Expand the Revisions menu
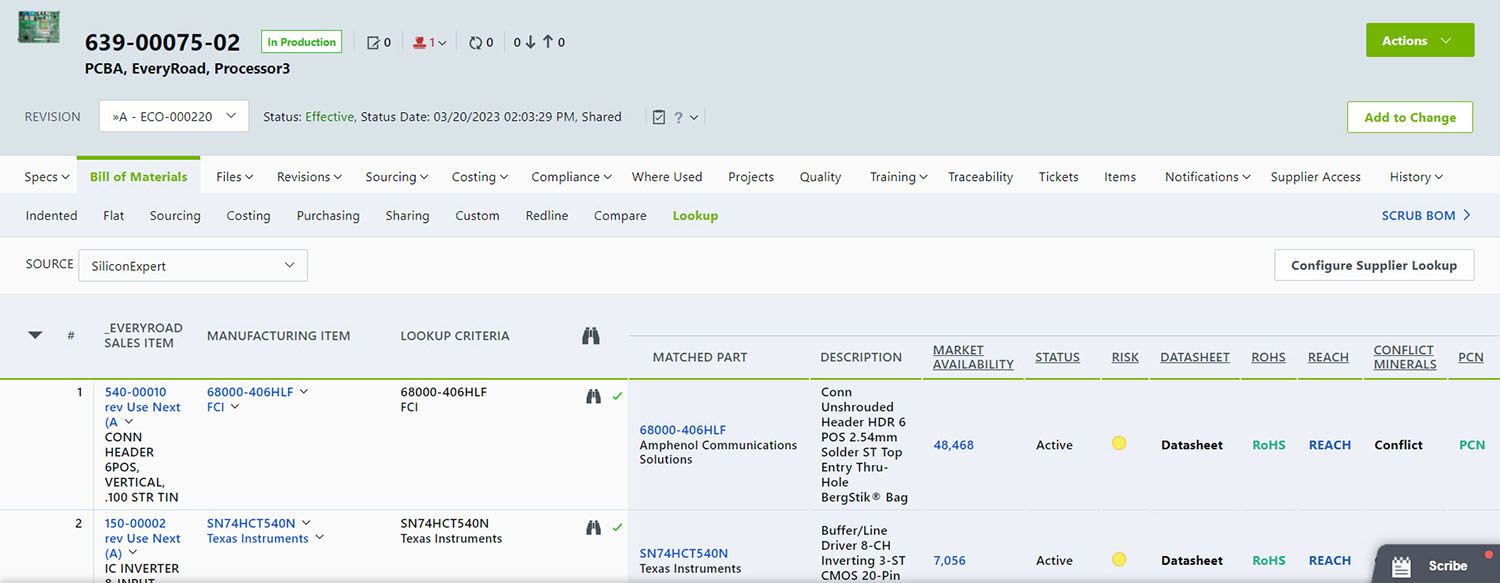The image size is (1500, 583). click(309, 177)
